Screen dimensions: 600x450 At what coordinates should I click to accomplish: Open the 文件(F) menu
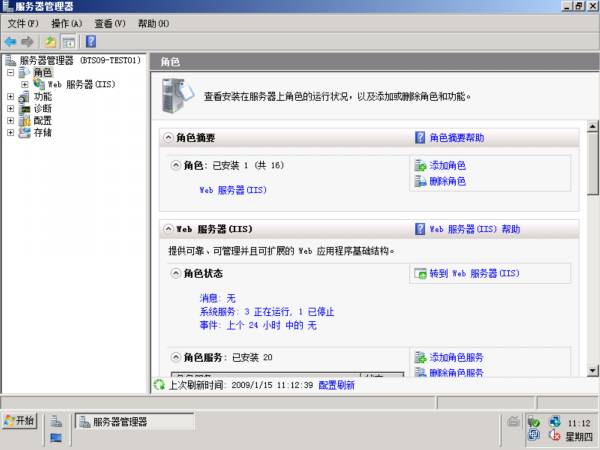[23, 24]
